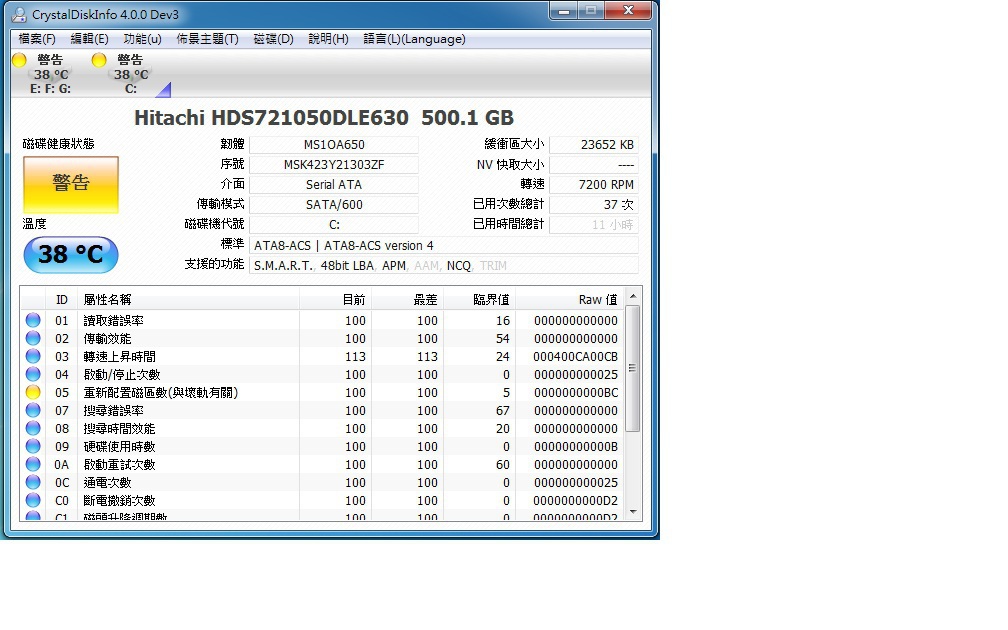The image size is (1008, 630).
Task: Open the 說明(H) menu
Action: pyautogui.click(x=328, y=39)
